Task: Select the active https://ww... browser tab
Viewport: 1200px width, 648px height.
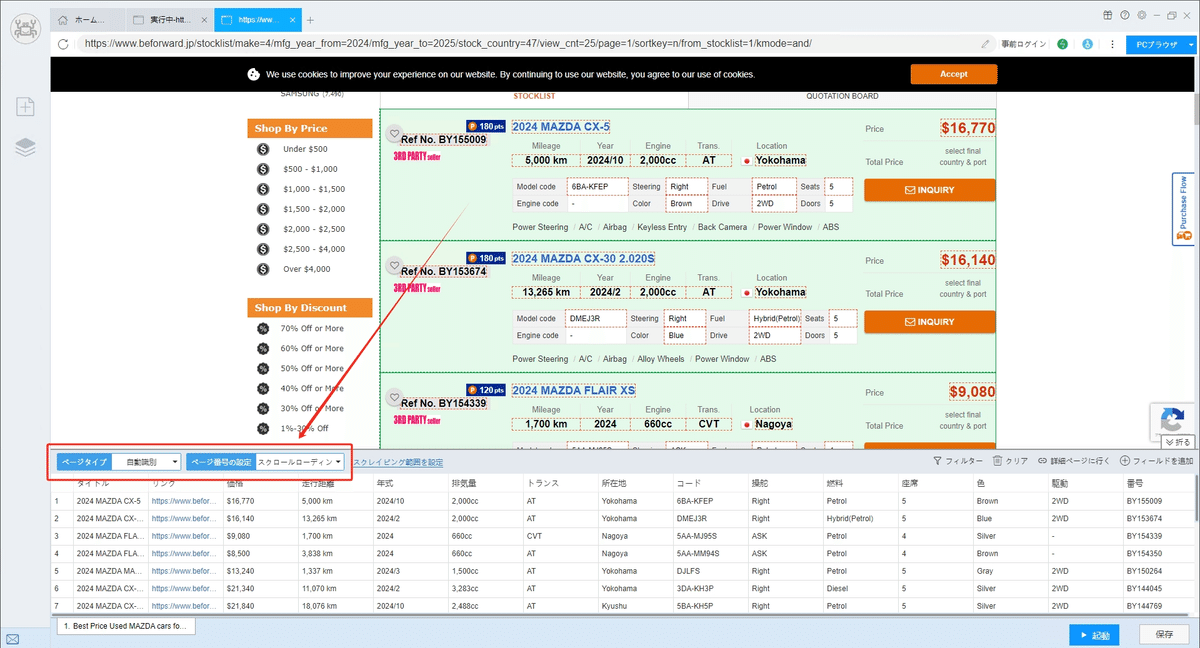Action: [x=258, y=20]
